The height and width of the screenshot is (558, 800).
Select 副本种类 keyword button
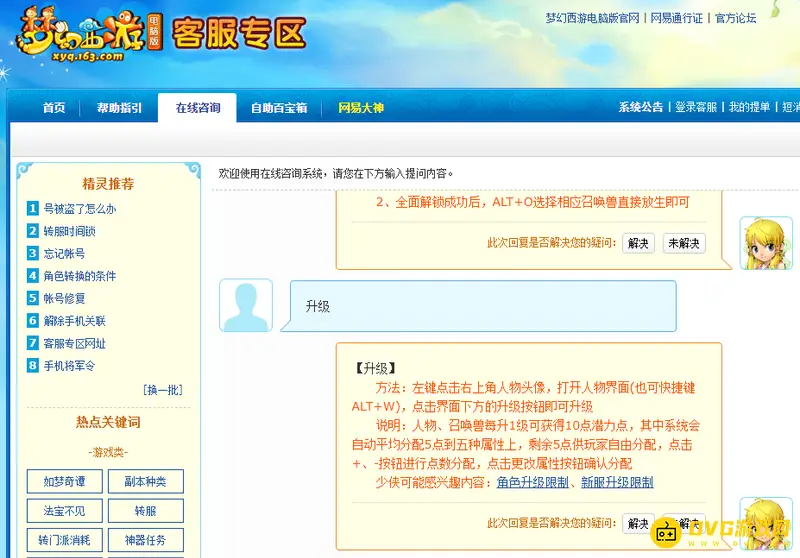tap(145, 481)
